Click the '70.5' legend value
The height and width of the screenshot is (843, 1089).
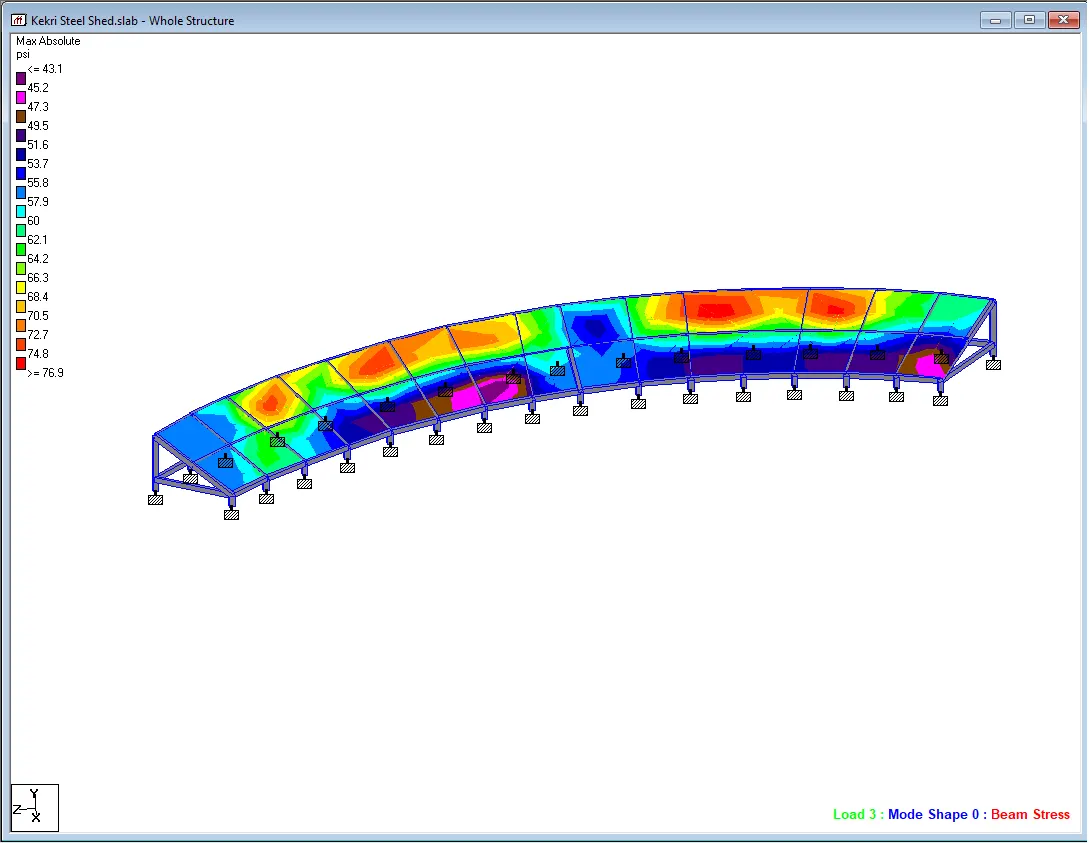tap(38, 315)
